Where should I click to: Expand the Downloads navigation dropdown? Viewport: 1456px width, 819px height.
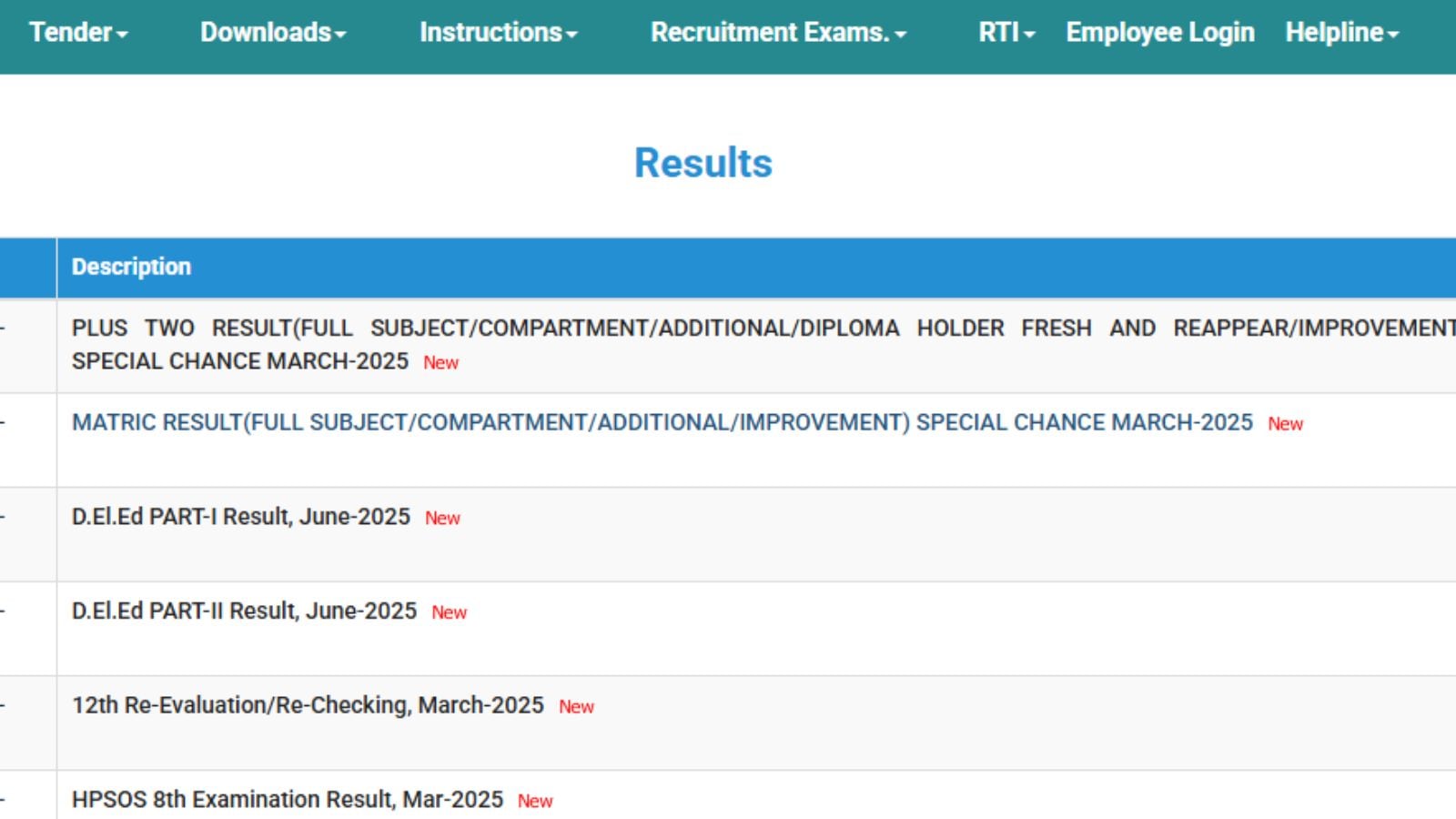273,33
